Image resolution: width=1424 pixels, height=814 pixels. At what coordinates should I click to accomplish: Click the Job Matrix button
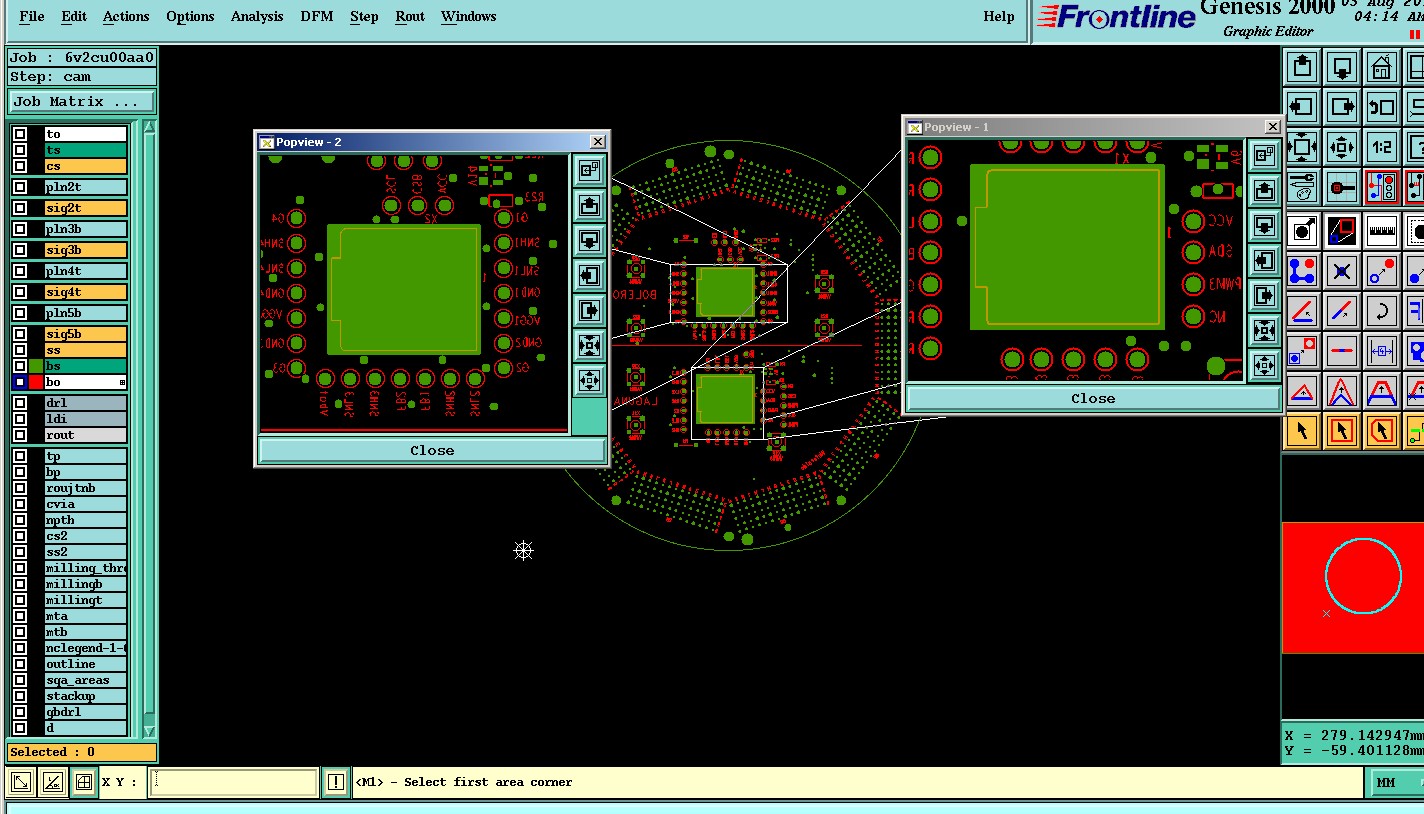tap(82, 102)
